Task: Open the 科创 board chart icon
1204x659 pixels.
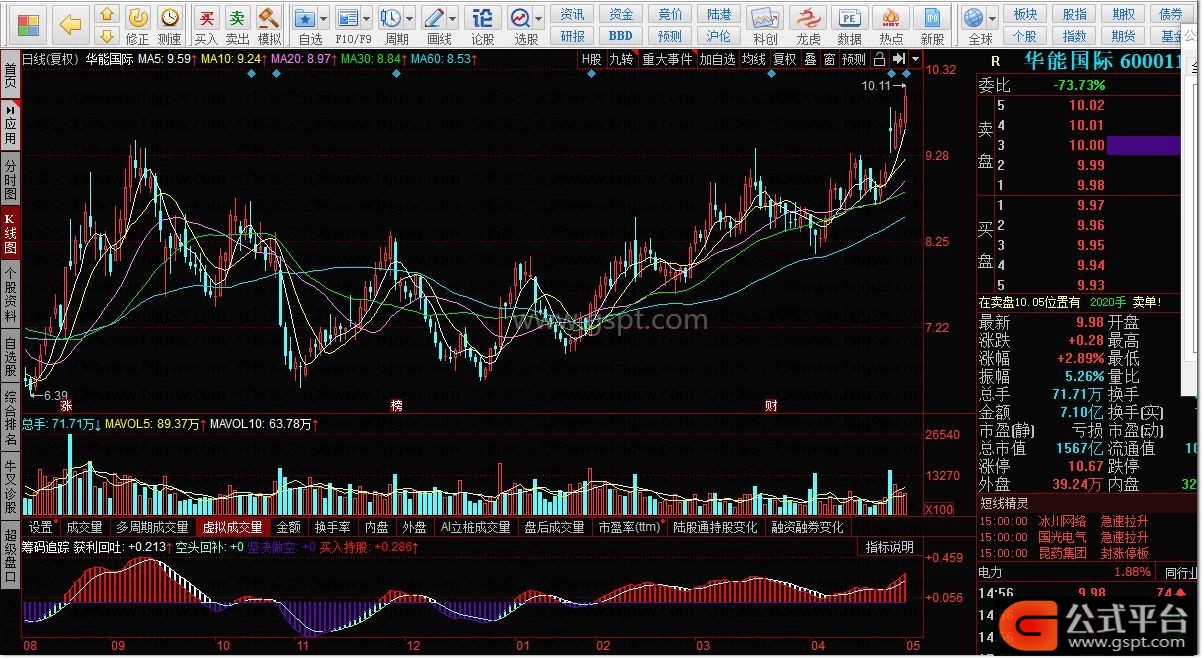Action: tap(765, 18)
